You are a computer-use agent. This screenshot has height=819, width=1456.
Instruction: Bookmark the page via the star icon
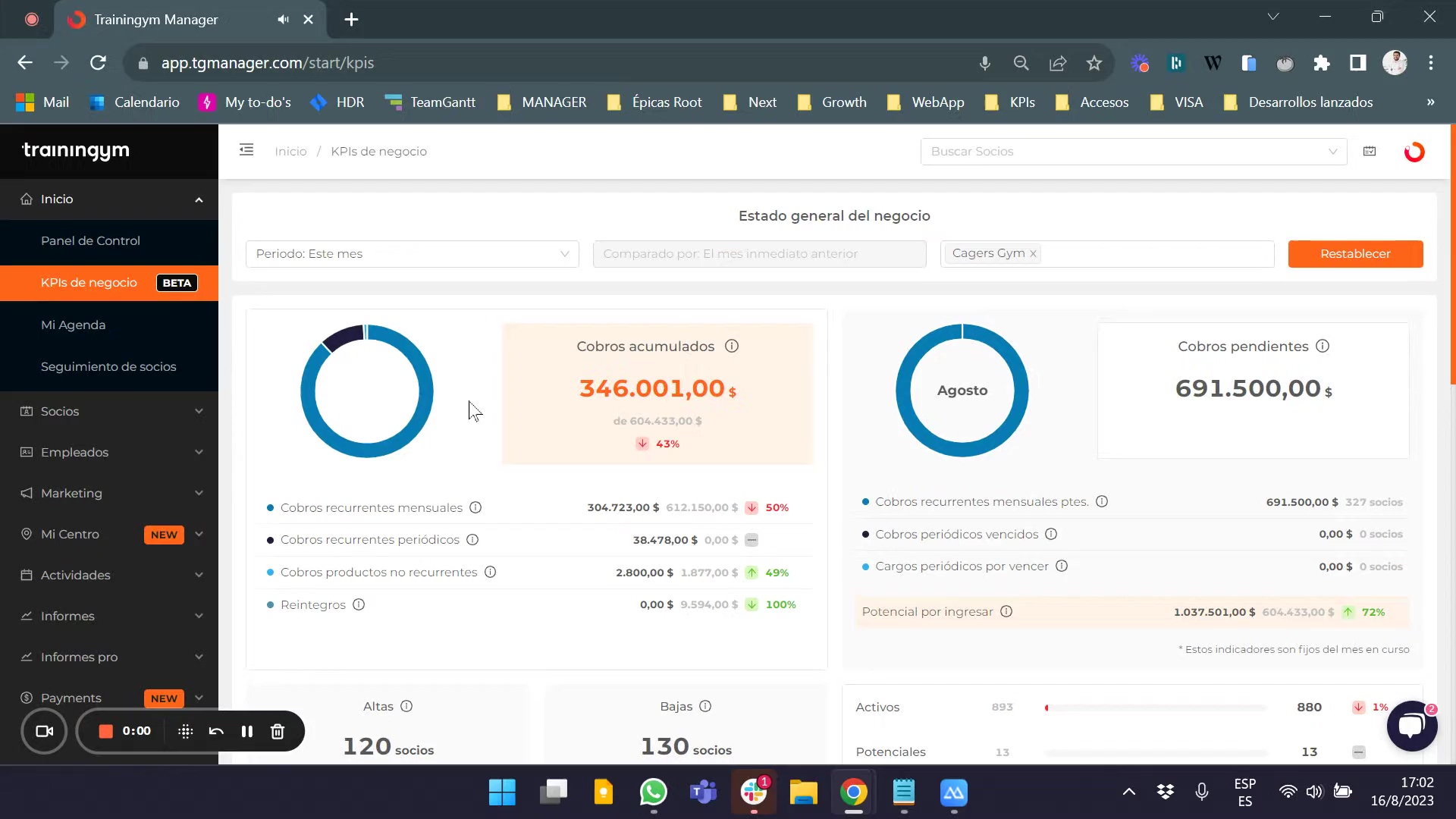(1094, 63)
